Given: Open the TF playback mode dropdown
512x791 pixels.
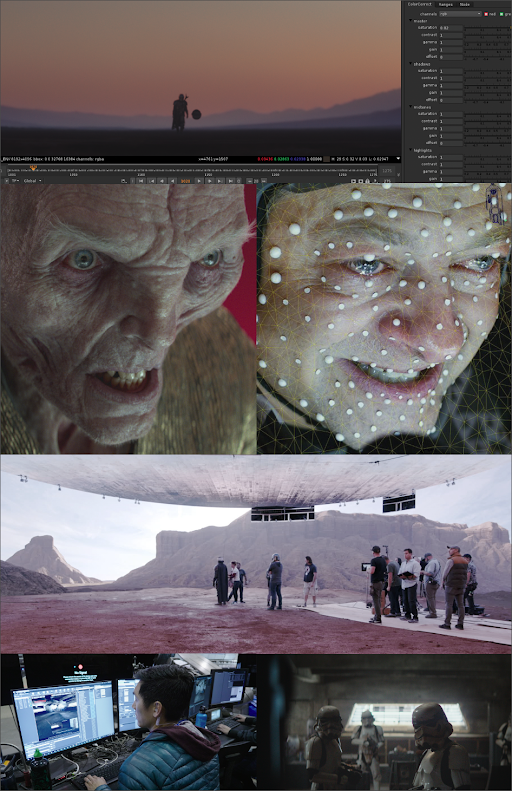Looking at the screenshot, I should click(15, 181).
